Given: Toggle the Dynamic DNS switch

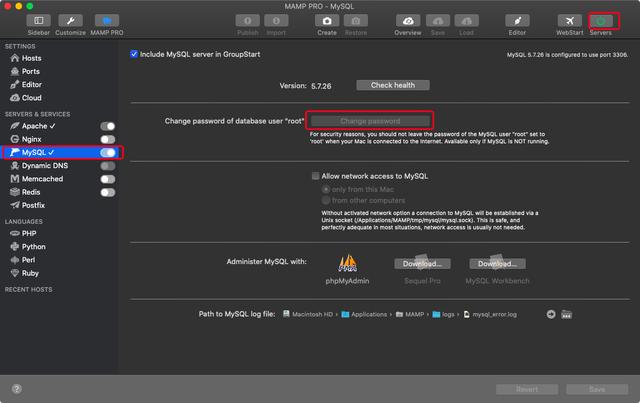Looking at the screenshot, I should pyautogui.click(x=108, y=166).
